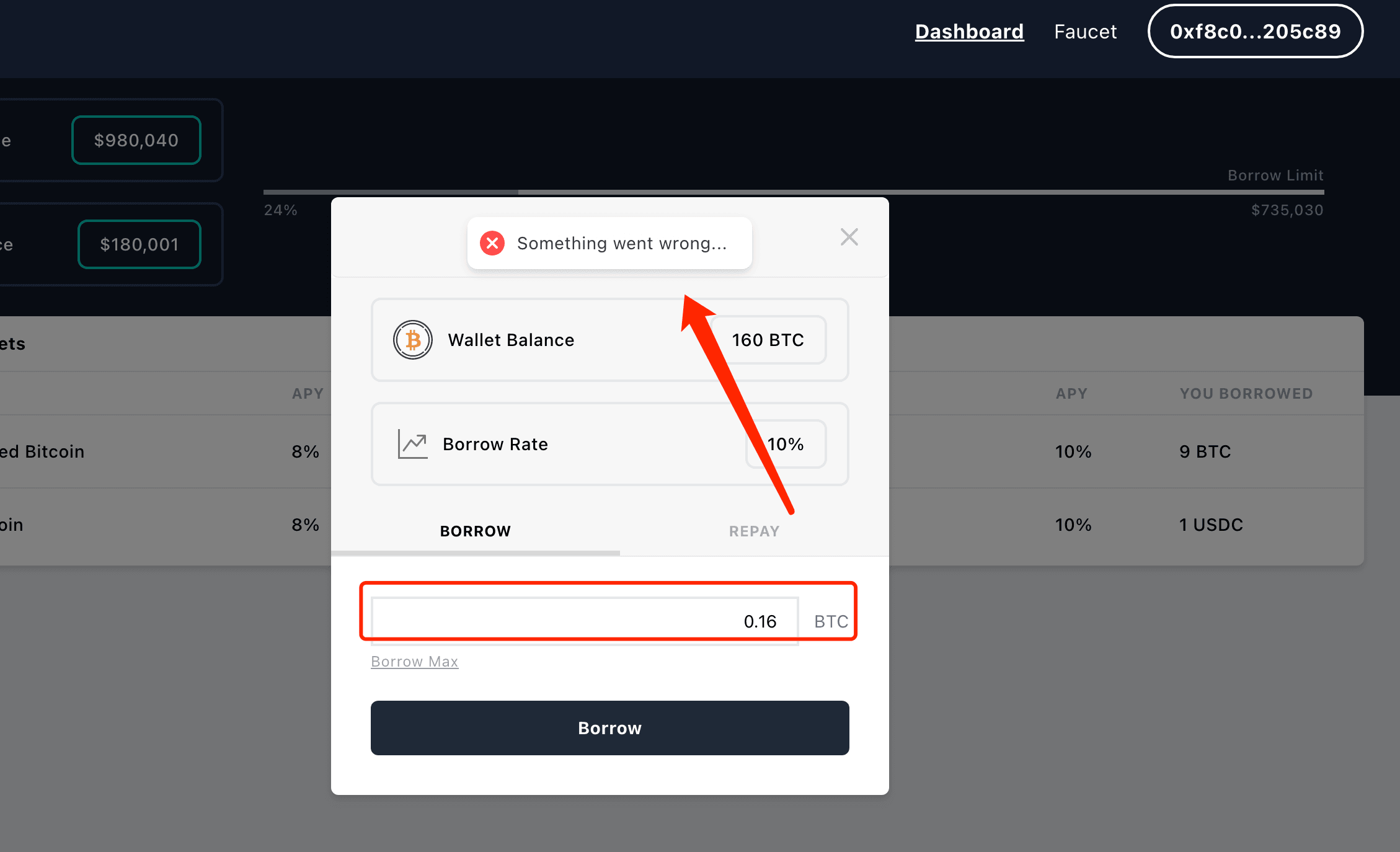1400x852 pixels.
Task: Click the $180,001 balance badge
Action: tap(139, 244)
